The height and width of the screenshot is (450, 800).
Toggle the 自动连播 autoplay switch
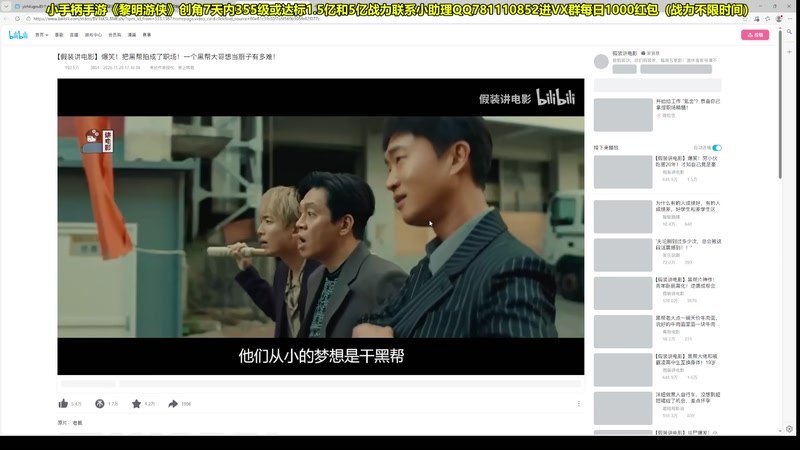pyautogui.click(x=716, y=147)
